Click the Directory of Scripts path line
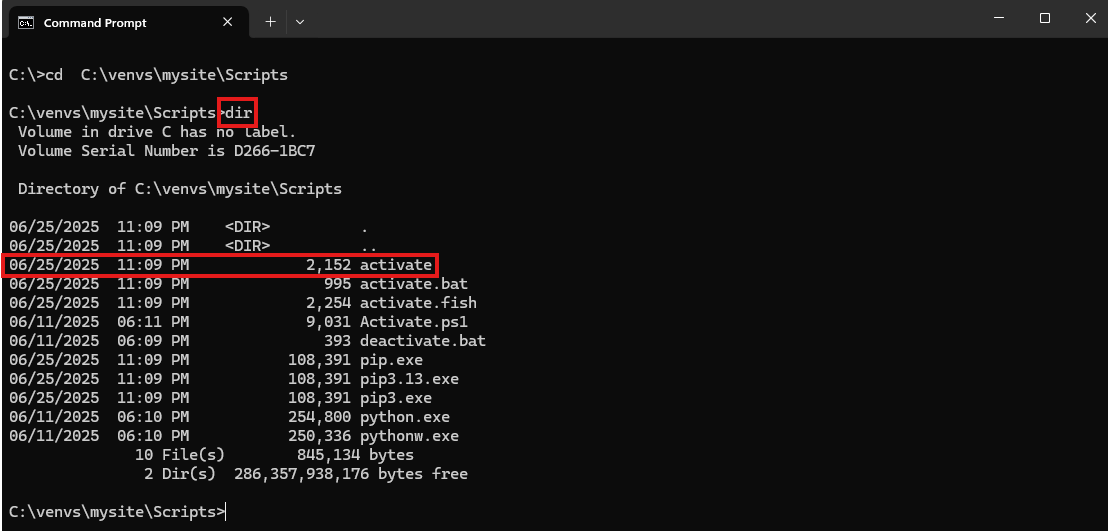Viewport: 1108px width, 531px height. [x=179, y=189]
